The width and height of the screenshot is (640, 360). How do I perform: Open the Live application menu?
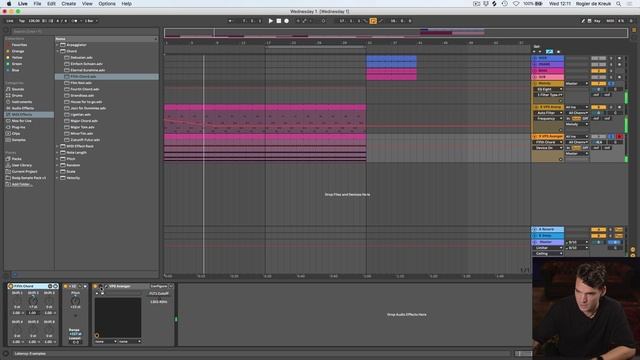coord(23,4)
